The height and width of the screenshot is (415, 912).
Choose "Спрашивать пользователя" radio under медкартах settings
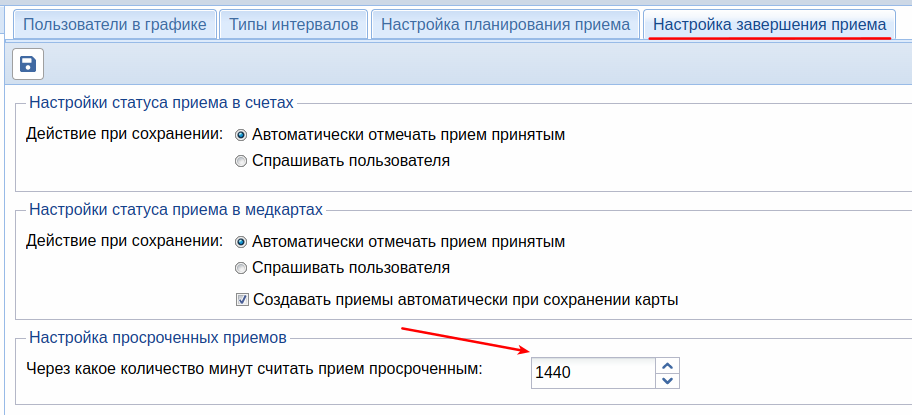click(241, 268)
